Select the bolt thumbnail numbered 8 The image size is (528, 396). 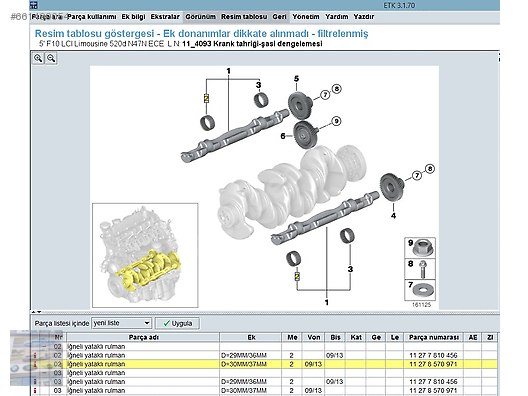[x=420, y=269]
